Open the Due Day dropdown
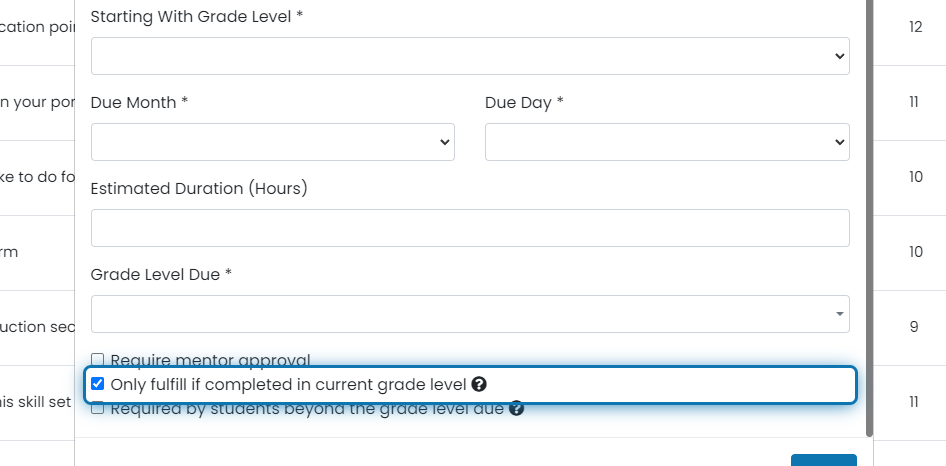This screenshot has width=946, height=466. (x=667, y=142)
